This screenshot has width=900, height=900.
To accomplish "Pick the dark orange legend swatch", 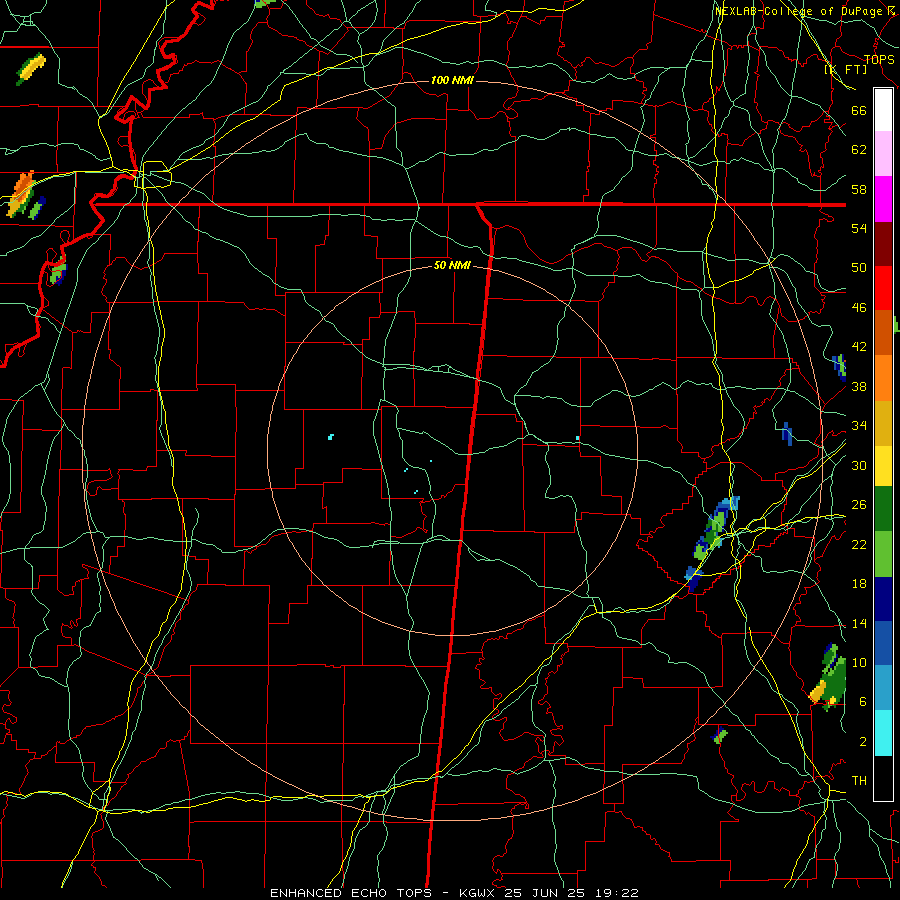I will pyautogui.click(x=883, y=332).
